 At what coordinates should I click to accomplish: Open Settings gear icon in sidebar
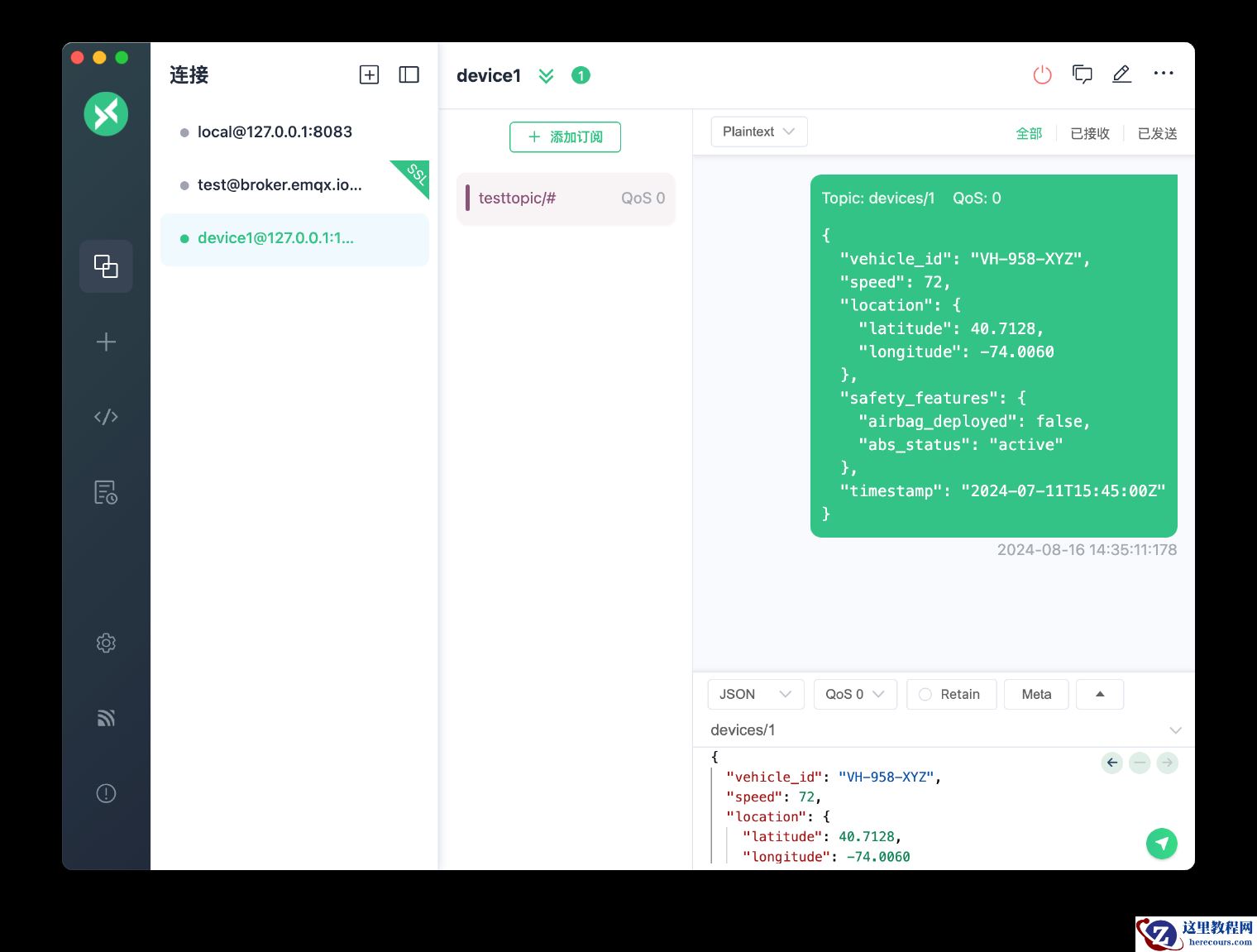point(106,643)
